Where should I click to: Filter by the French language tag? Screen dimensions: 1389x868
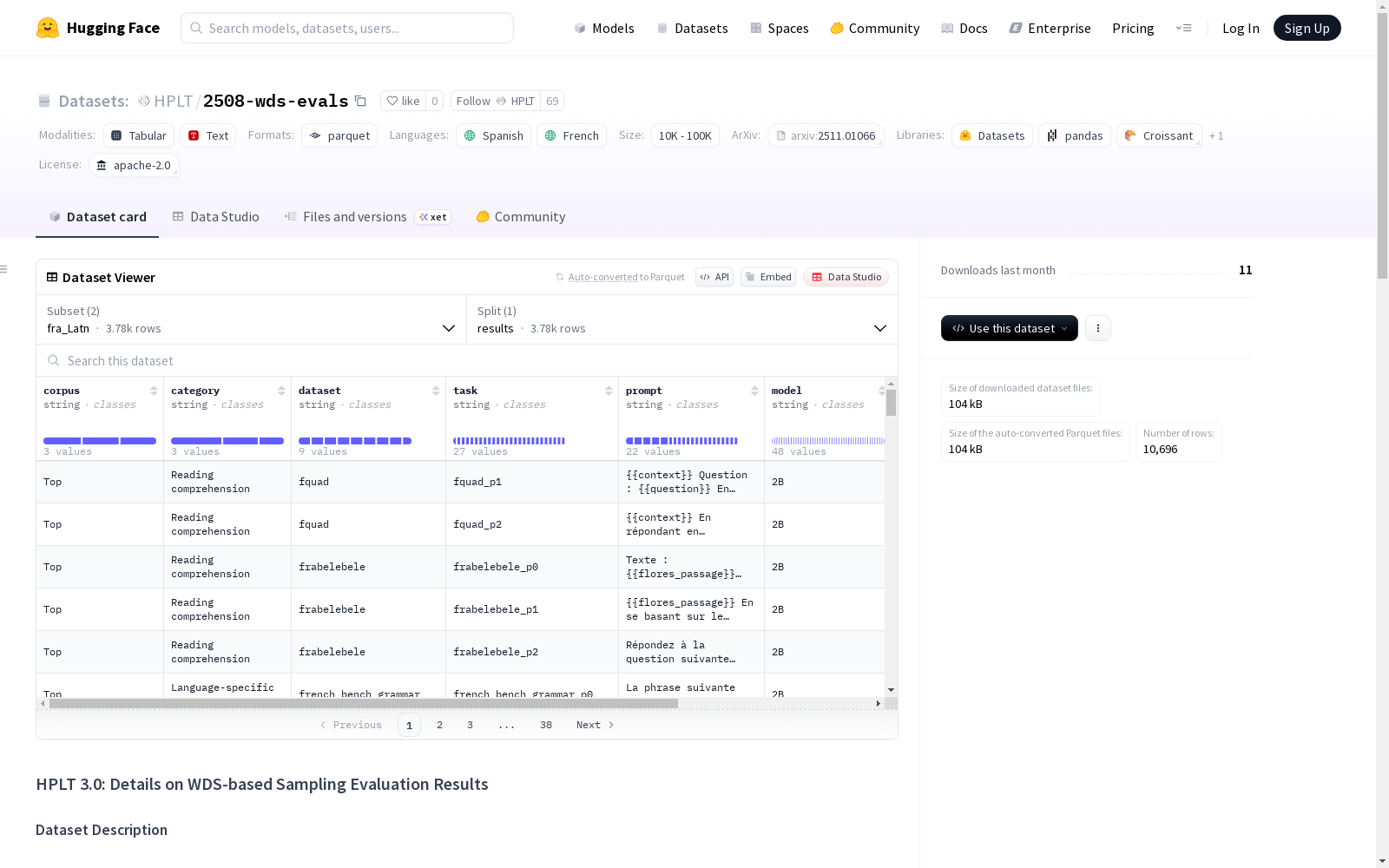coord(572,135)
